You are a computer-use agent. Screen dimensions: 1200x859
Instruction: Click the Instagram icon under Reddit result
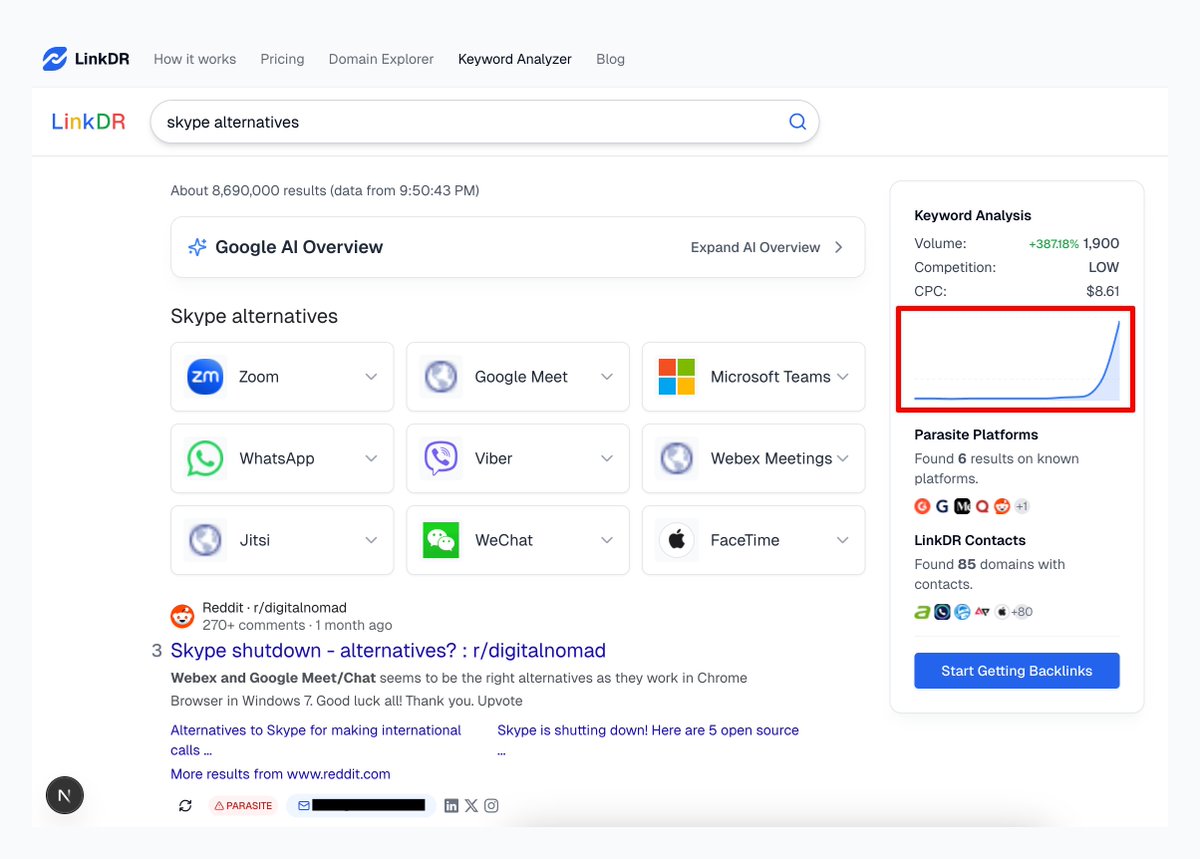coord(491,806)
